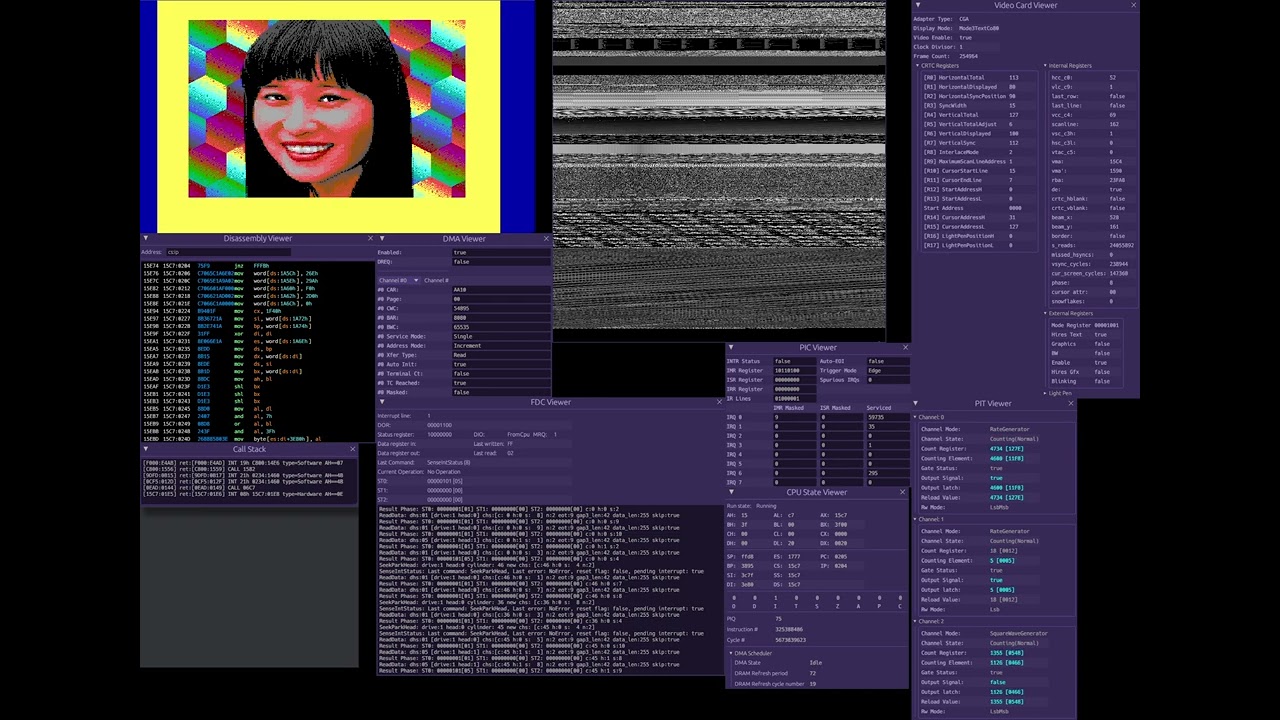Click the CPU AX register value 15c7
Screen dimensions: 1280x720
click(x=840, y=515)
